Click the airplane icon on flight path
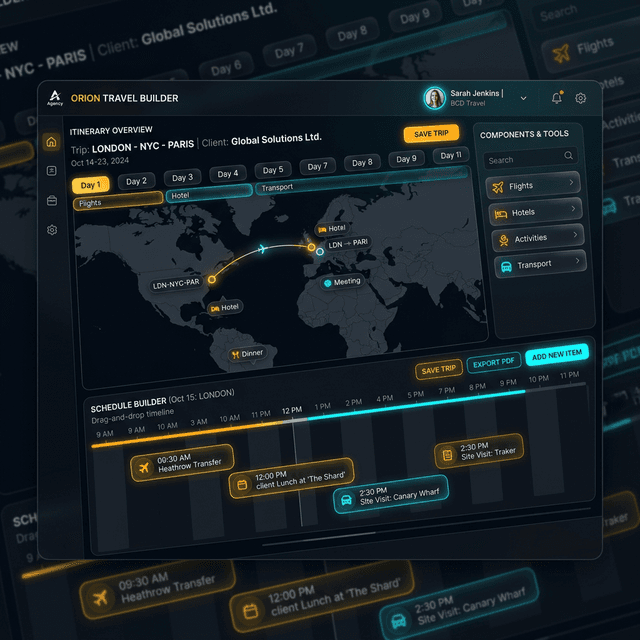Screen dimensions: 640x640 [262, 248]
